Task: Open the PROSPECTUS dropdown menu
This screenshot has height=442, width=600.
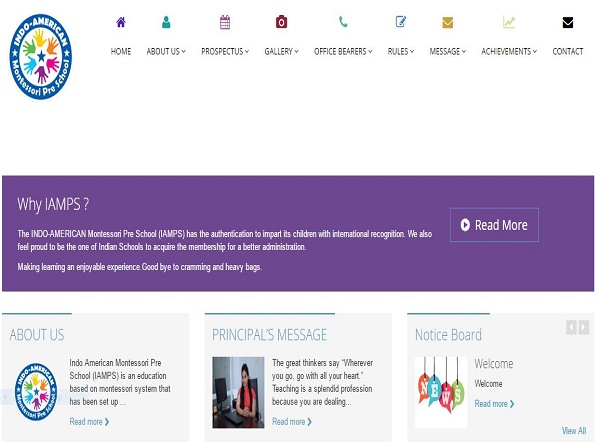Action: coord(225,51)
